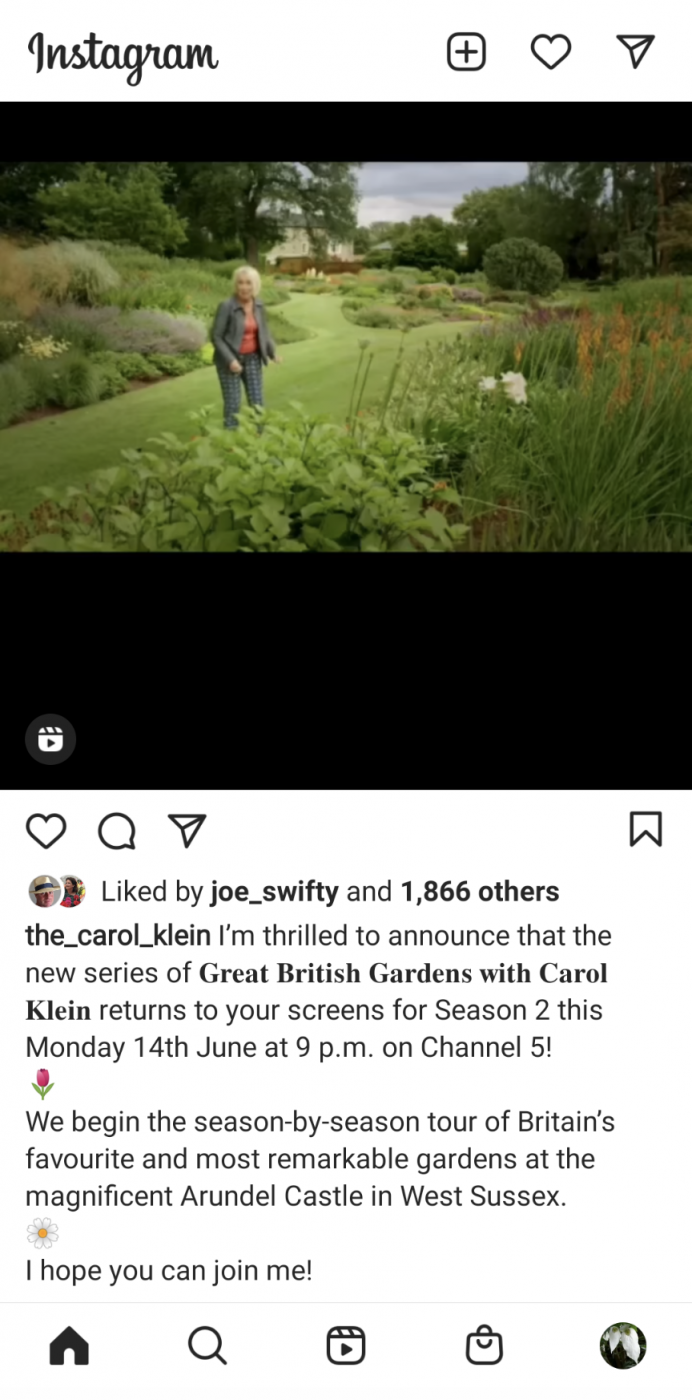
Task: Open the Reels tab
Action: [346, 1346]
